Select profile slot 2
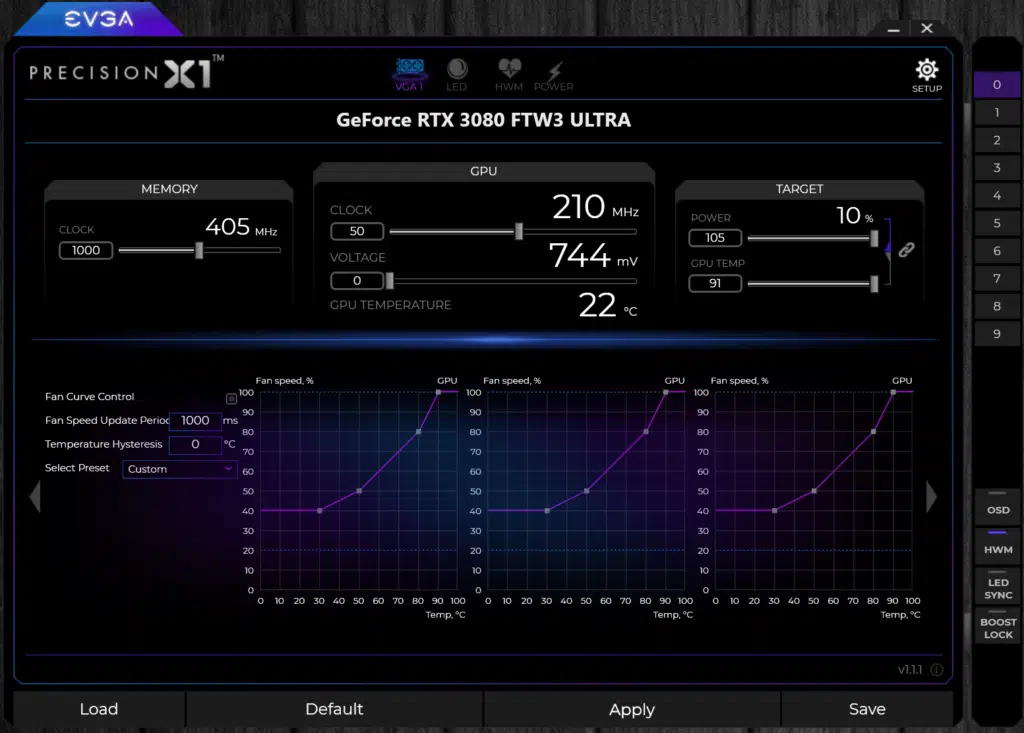The image size is (1024, 733). tap(997, 140)
